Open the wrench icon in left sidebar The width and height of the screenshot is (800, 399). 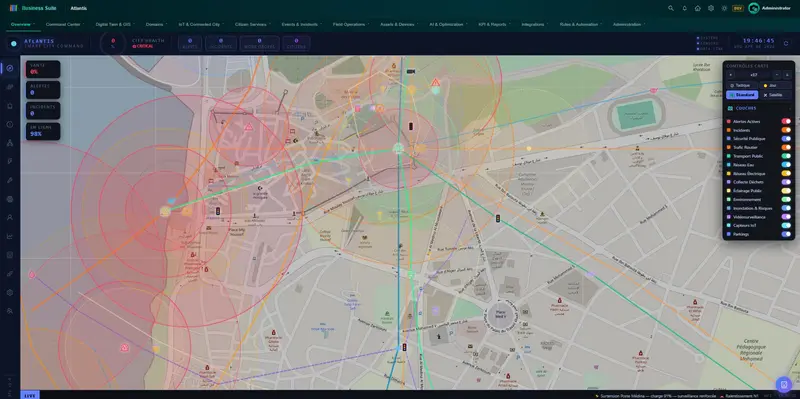[10, 180]
